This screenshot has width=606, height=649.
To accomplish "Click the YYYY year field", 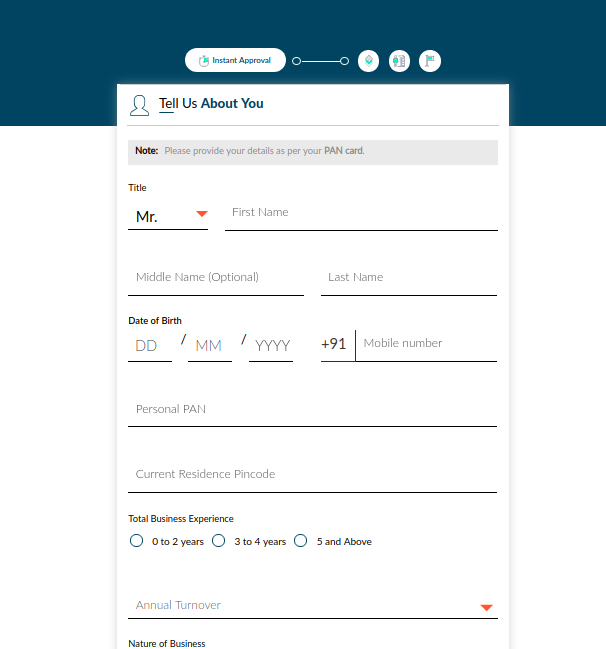I will pyautogui.click(x=271, y=345).
